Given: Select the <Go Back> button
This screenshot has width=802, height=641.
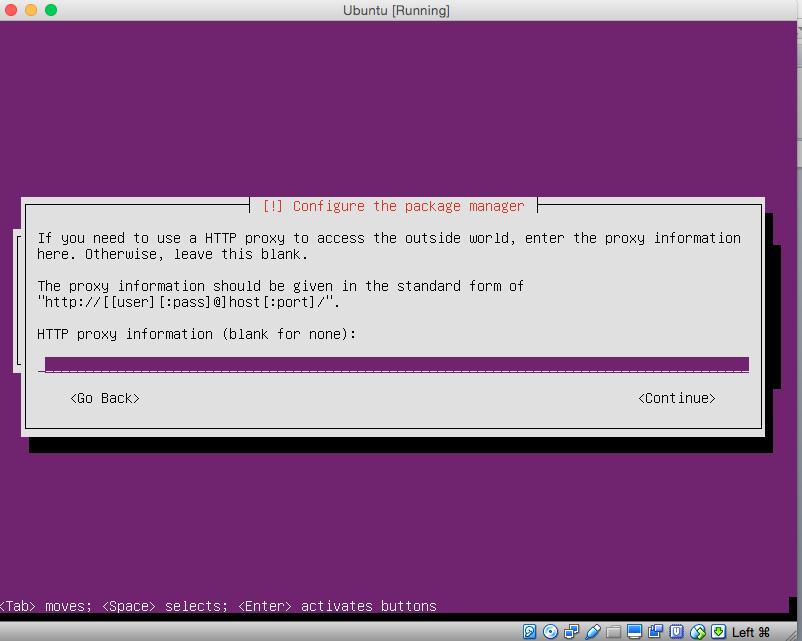Looking at the screenshot, I should tap(105, 398).
